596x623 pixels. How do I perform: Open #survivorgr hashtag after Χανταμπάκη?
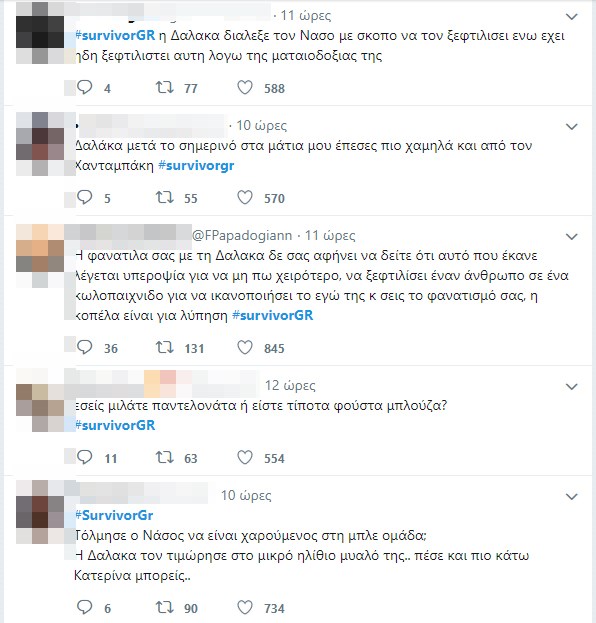196,165
